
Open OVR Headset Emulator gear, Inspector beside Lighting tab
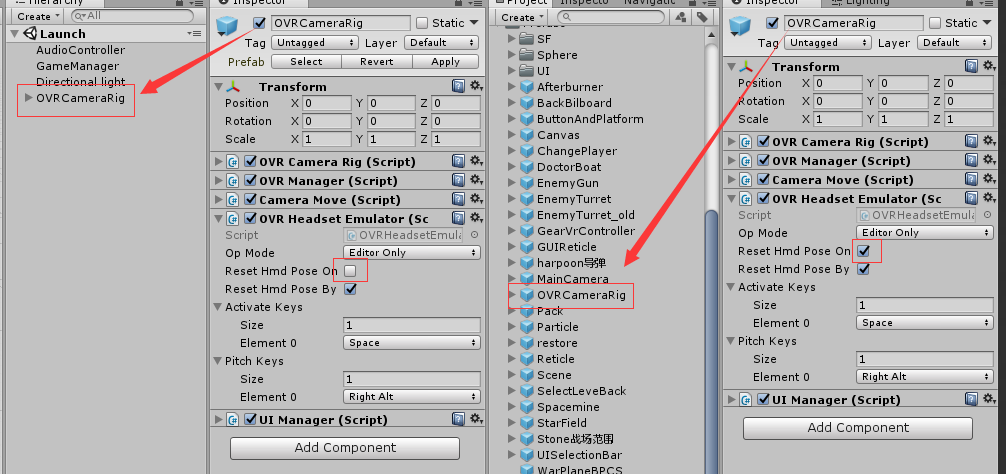pyautogui.click(x=989, y=199)
